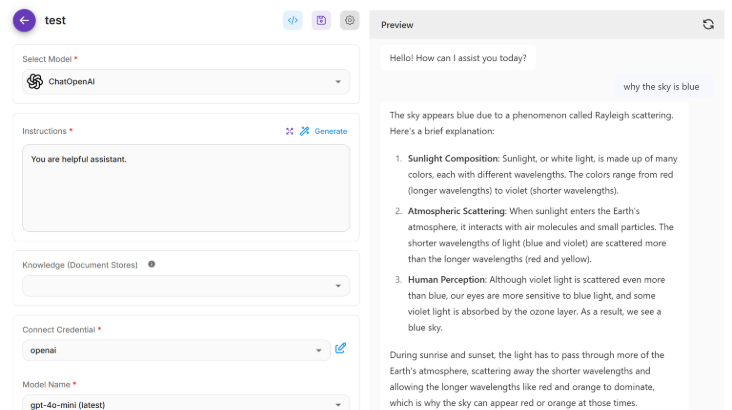Screen dimensions: 732x410
Task: Click the info icon beside Knowledge
Action: (151, 264)
